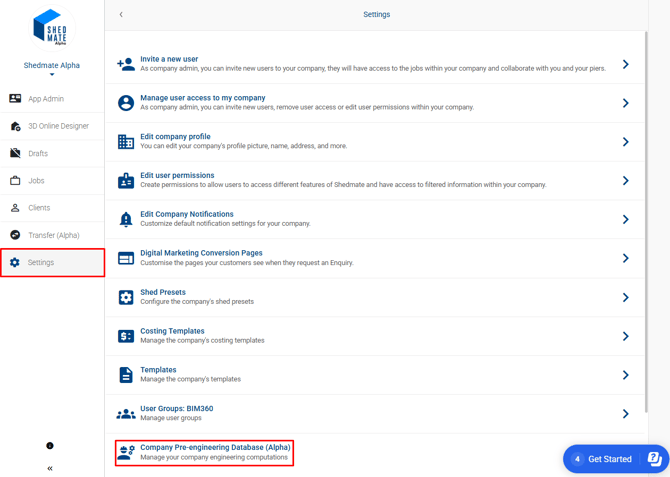670x477 pixels.
Task: Select Settings in the sidebar
Action: 52,262
